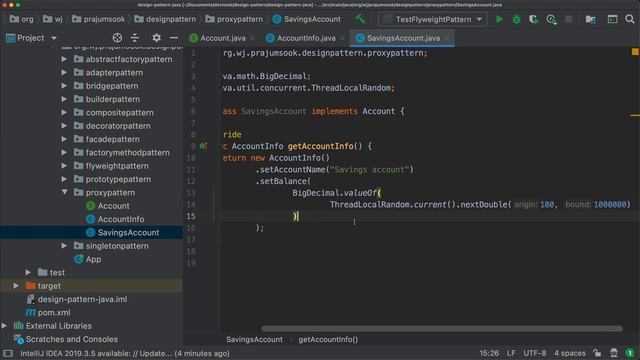Build project with the hammer icon
This screenshot has height=360, width=640.
point(360,19)
